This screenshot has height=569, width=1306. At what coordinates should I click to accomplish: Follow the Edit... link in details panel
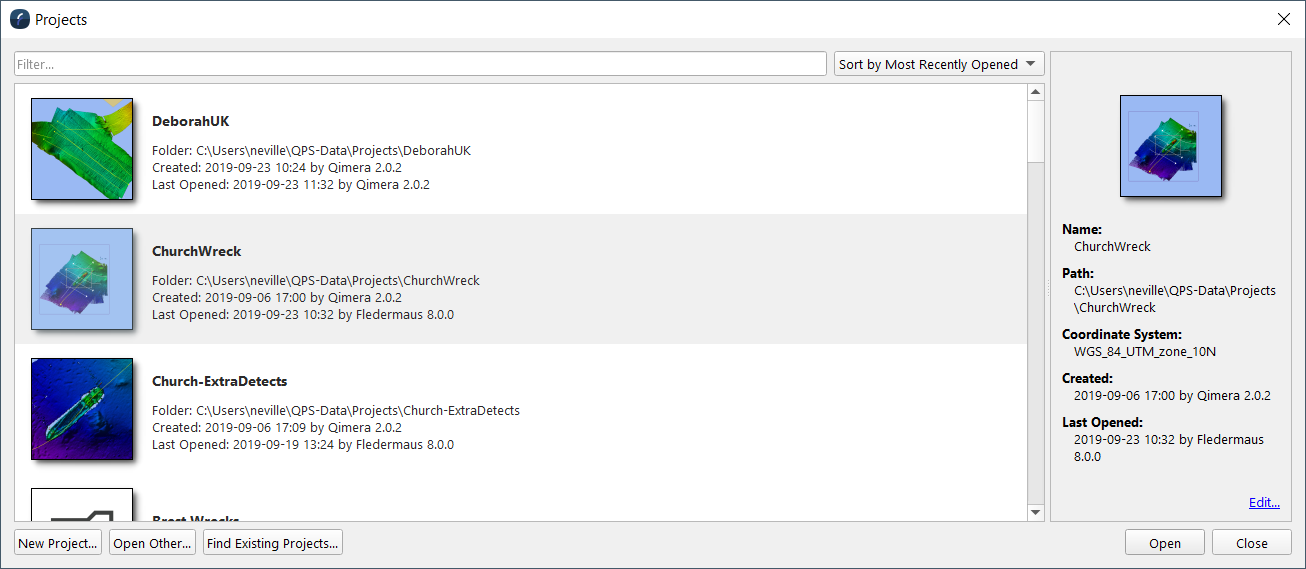tap(1264, 502)
